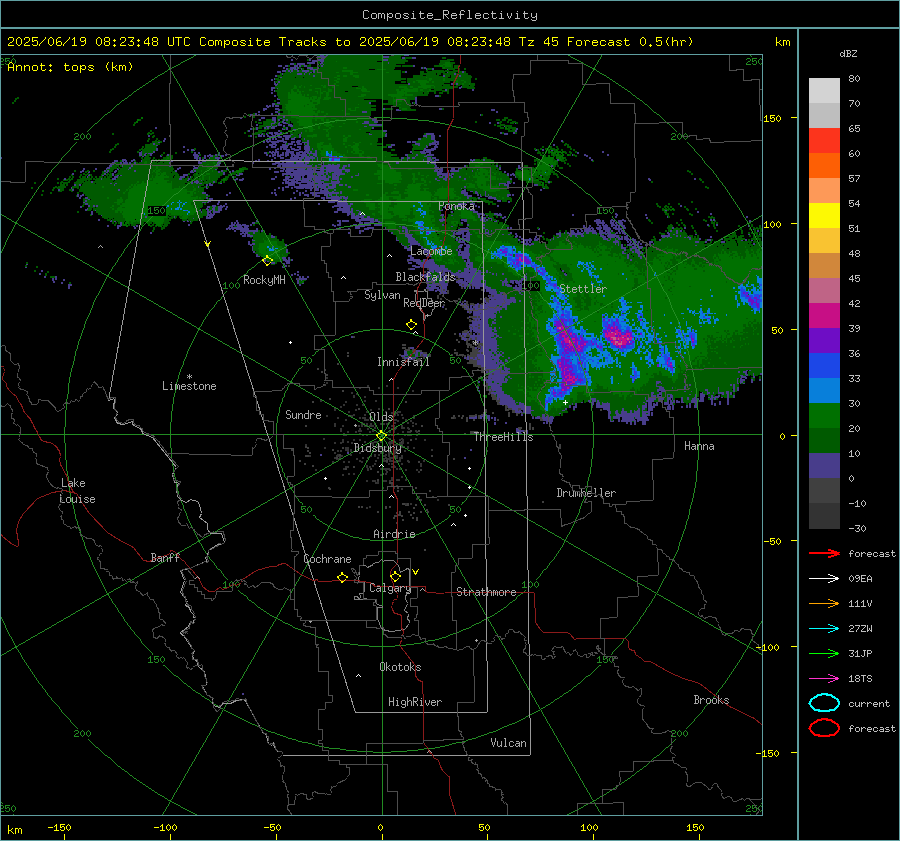Pick the yellow swatch between 54 and 51 dBZ
This screenshot has width=900, height=841.
(824, 216)
